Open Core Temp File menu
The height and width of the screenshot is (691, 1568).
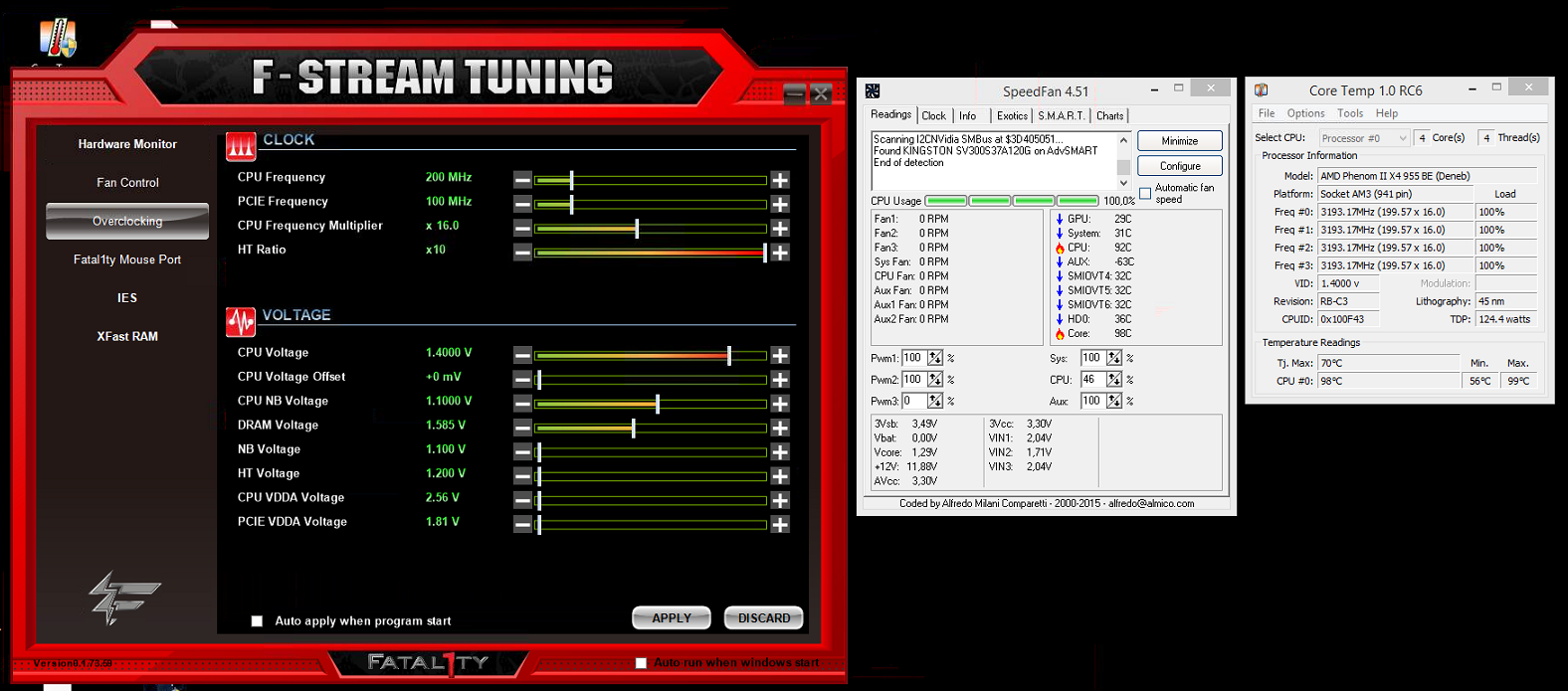tap(1267, 113)
